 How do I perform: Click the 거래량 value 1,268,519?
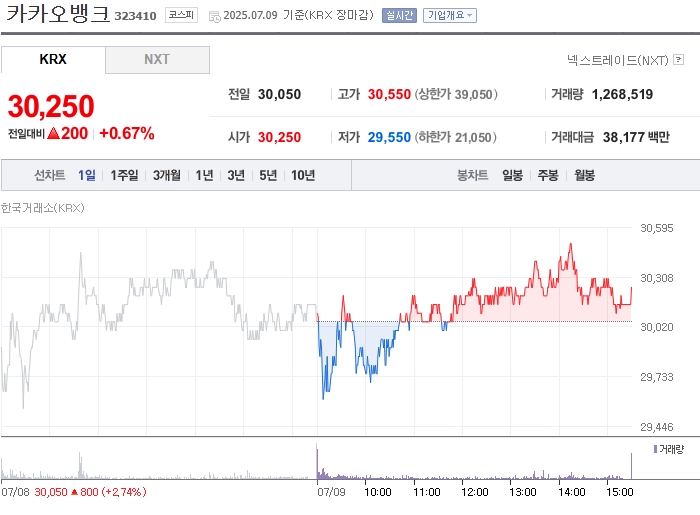coord(622,94)
